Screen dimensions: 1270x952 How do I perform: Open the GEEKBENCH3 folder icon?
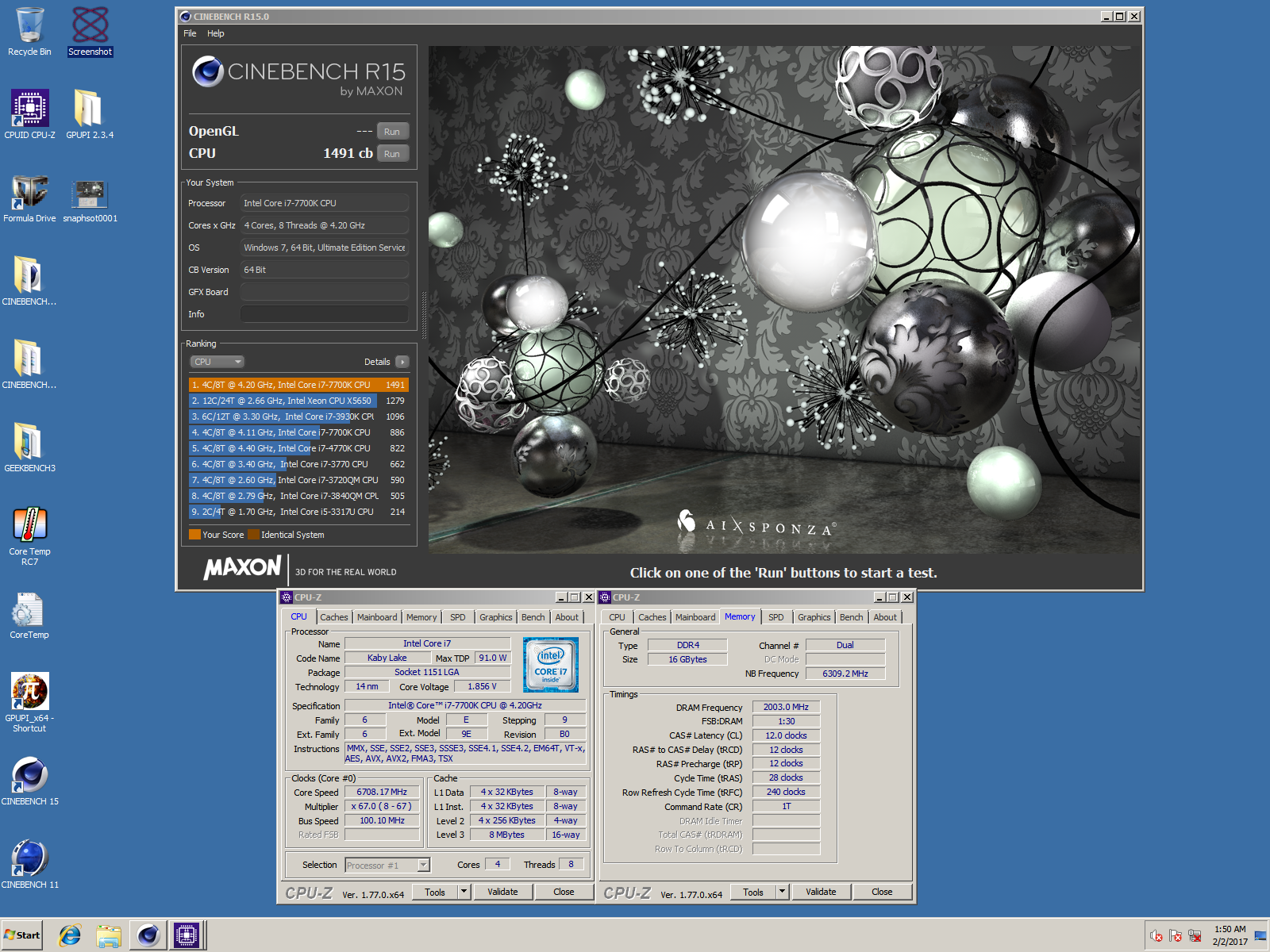coord(29,447)
